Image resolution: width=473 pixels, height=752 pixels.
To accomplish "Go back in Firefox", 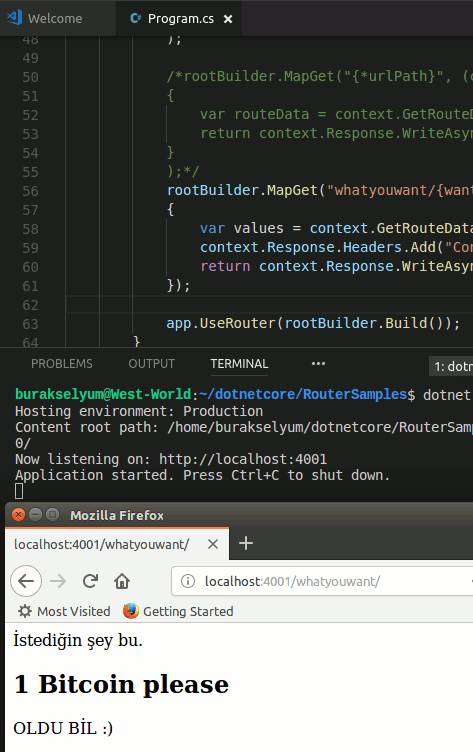I will 26,581.
